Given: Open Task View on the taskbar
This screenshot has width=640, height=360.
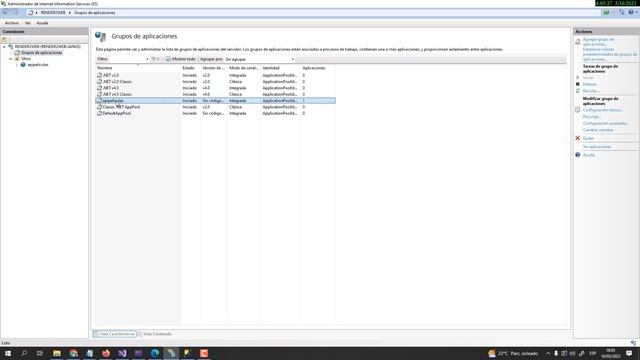Looking at the screenshot, I should point(40,353).
